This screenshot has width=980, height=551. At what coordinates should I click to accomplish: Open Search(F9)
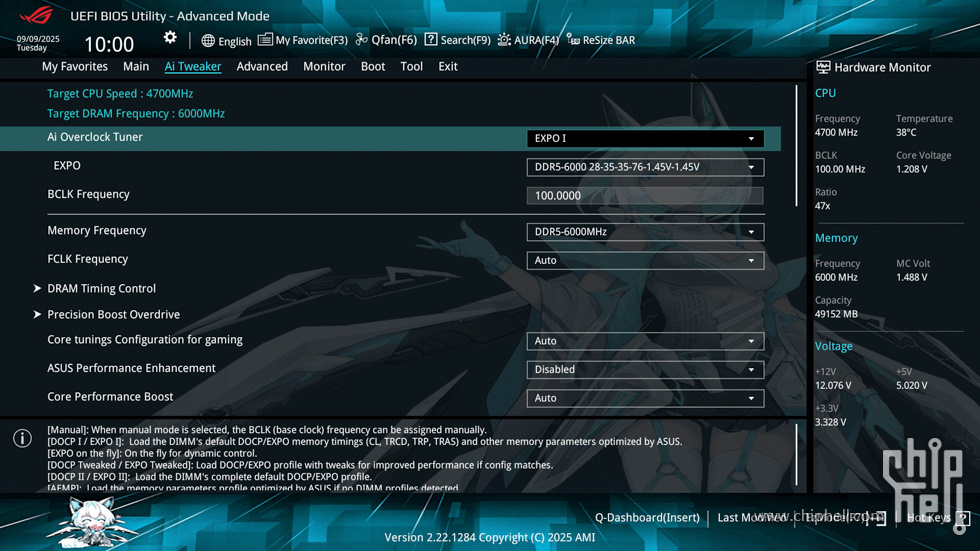point(465,40)
